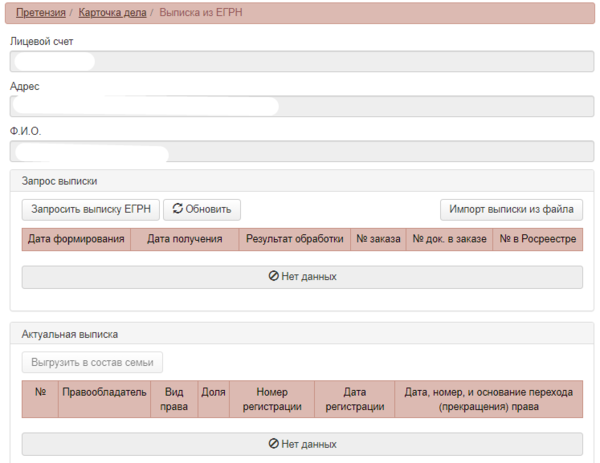Image resolution: width=600 pixels, height=463 pixels.
Task: Click the no-data icon in Запрос выписки table
Action: point(273,276)
